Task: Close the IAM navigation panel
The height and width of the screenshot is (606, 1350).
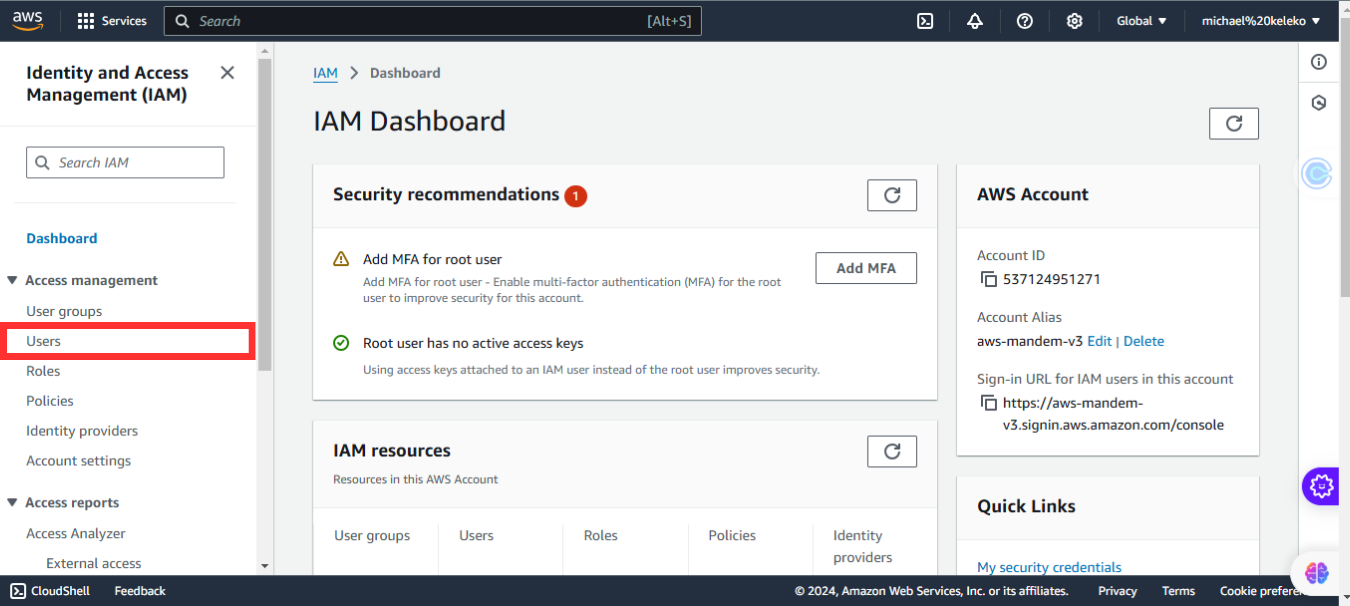Action: [227, 73]
